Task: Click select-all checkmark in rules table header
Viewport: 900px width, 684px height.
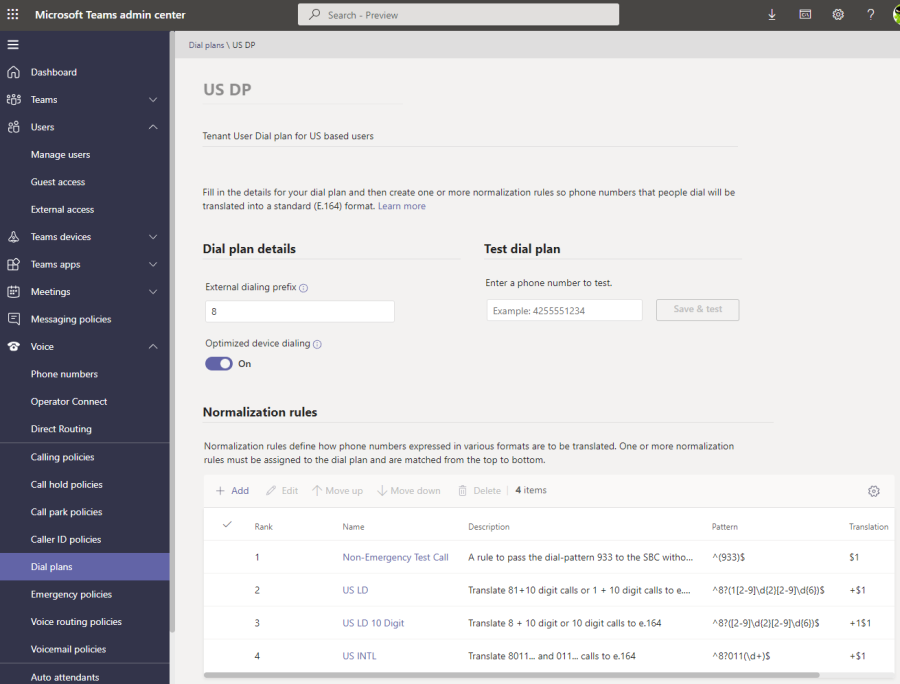Action: click(227, 524)
